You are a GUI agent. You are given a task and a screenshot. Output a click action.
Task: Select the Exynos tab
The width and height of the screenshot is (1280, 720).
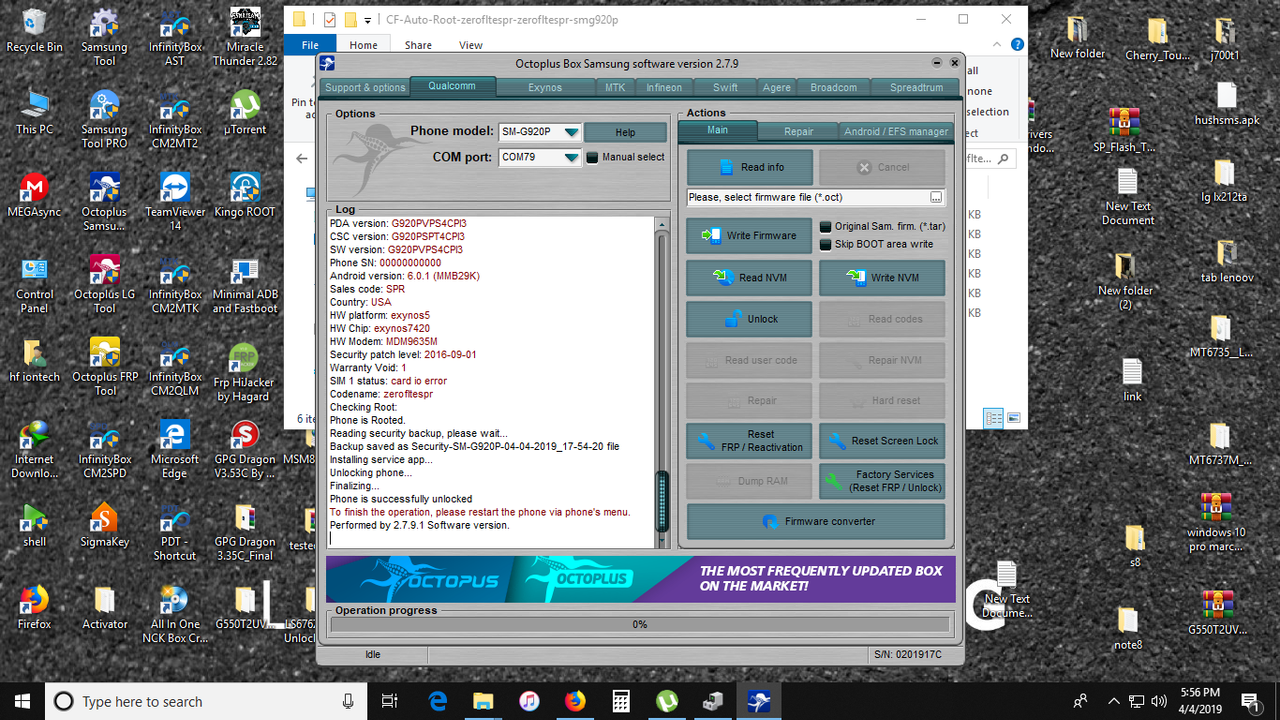click(x=545, y=87)
